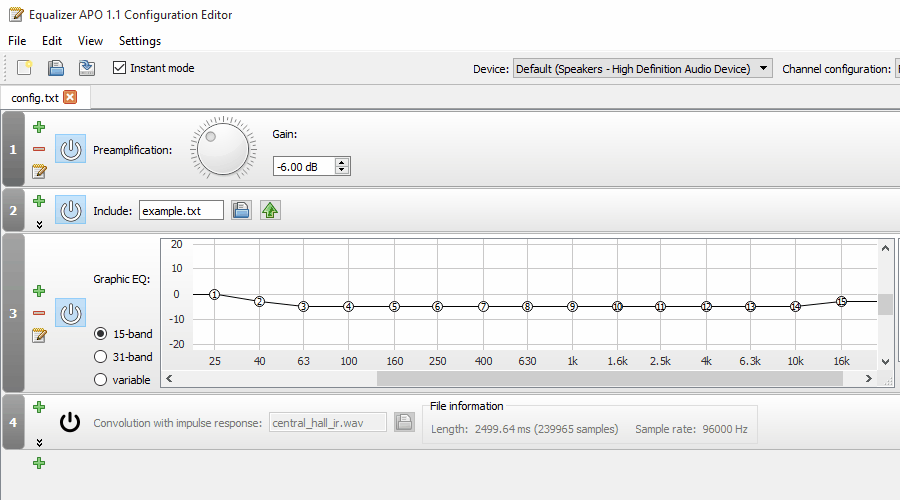Open the File menu
900x500 pixels.
tap(17, 41)
